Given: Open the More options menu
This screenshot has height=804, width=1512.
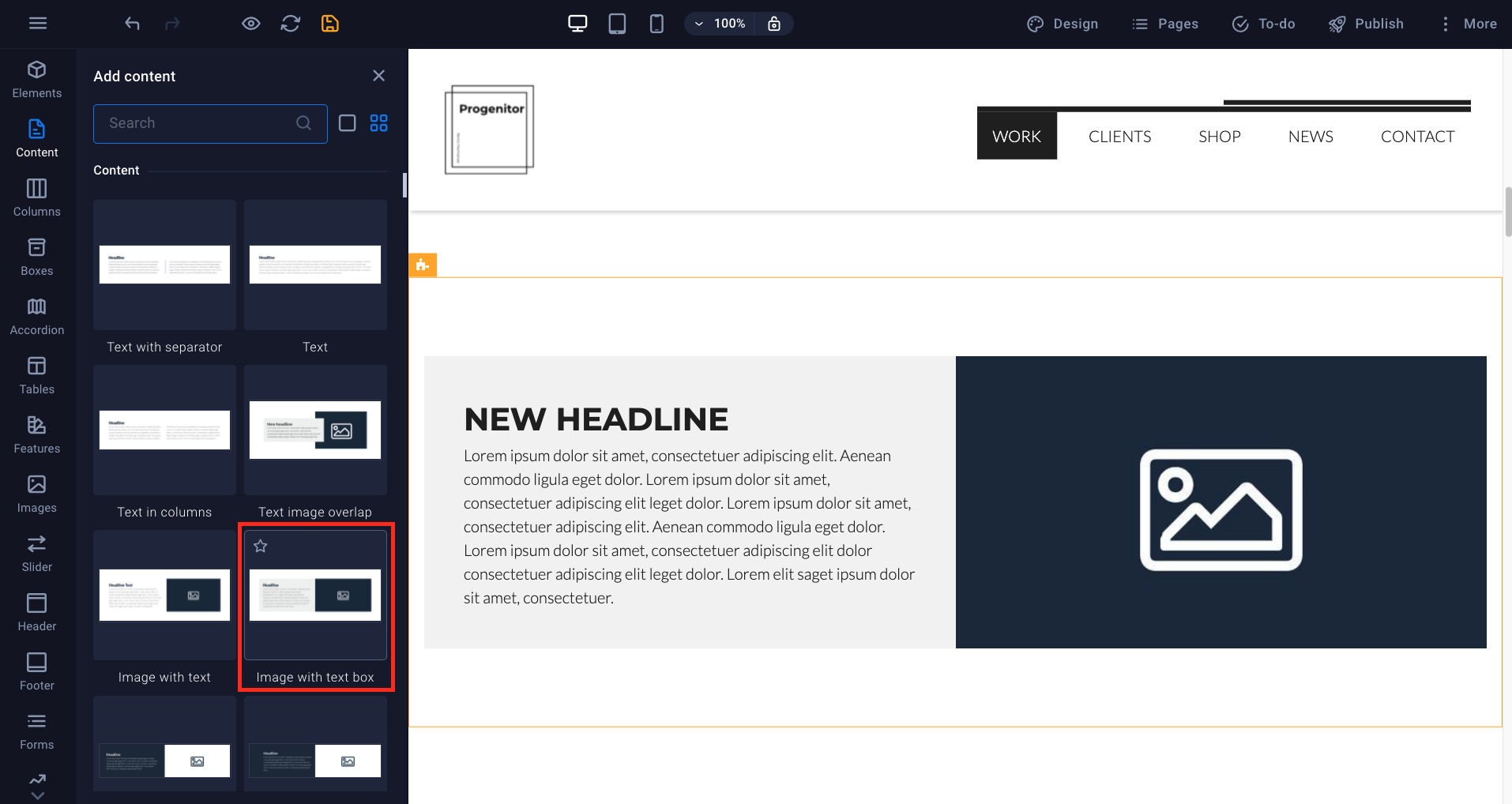Looking at the screenshot, I should 1468,24.
